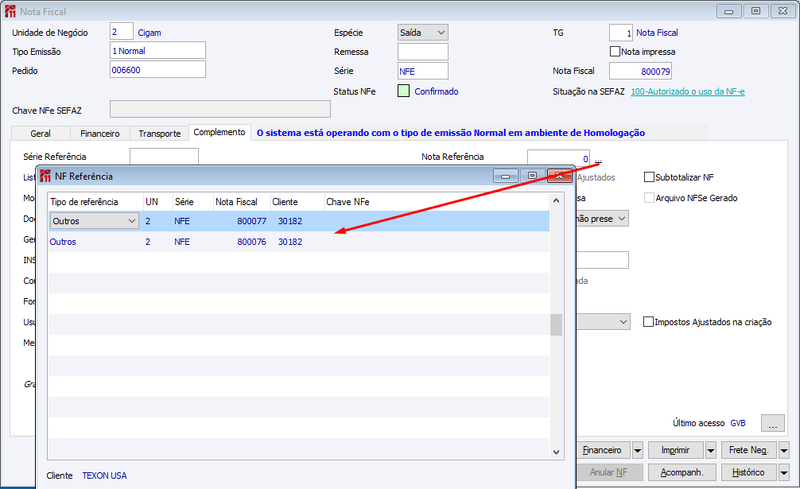Switch to the Financeiro tab
Image resolution: width=800 pixels, height=489 pixels.
[100, 133]
